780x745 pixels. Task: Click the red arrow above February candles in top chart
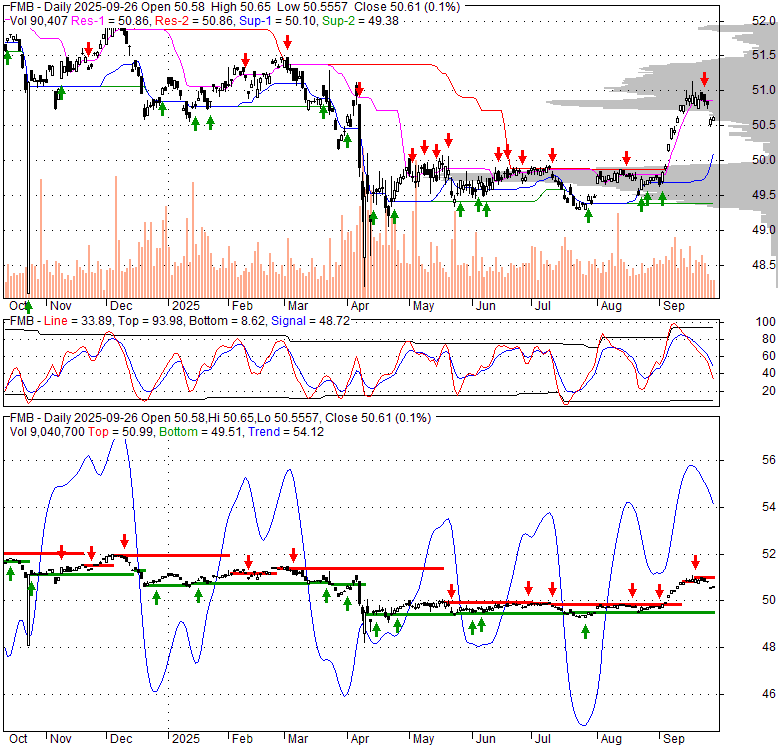click(x=245, y=60)
